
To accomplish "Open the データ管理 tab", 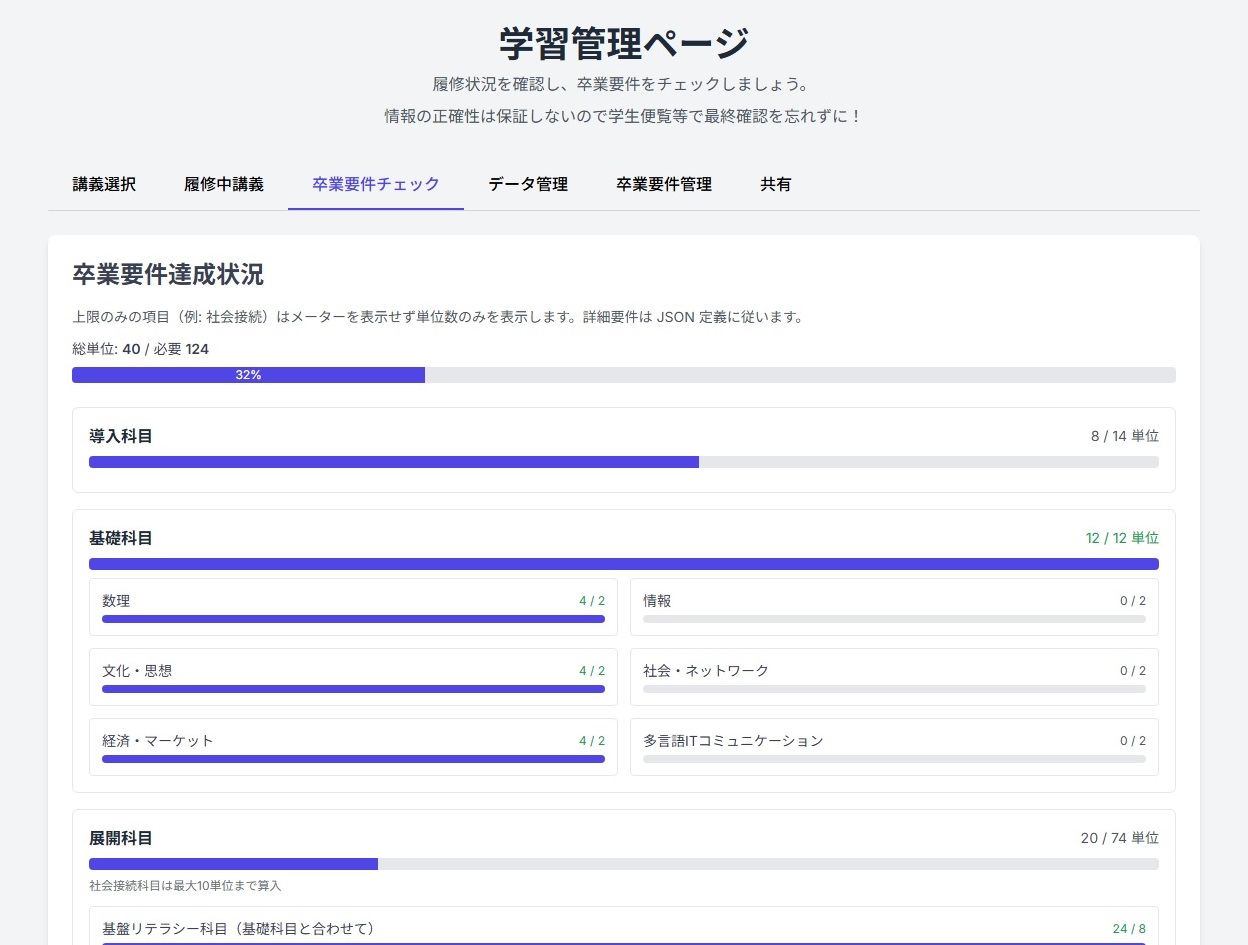I will tap(528, 184).
